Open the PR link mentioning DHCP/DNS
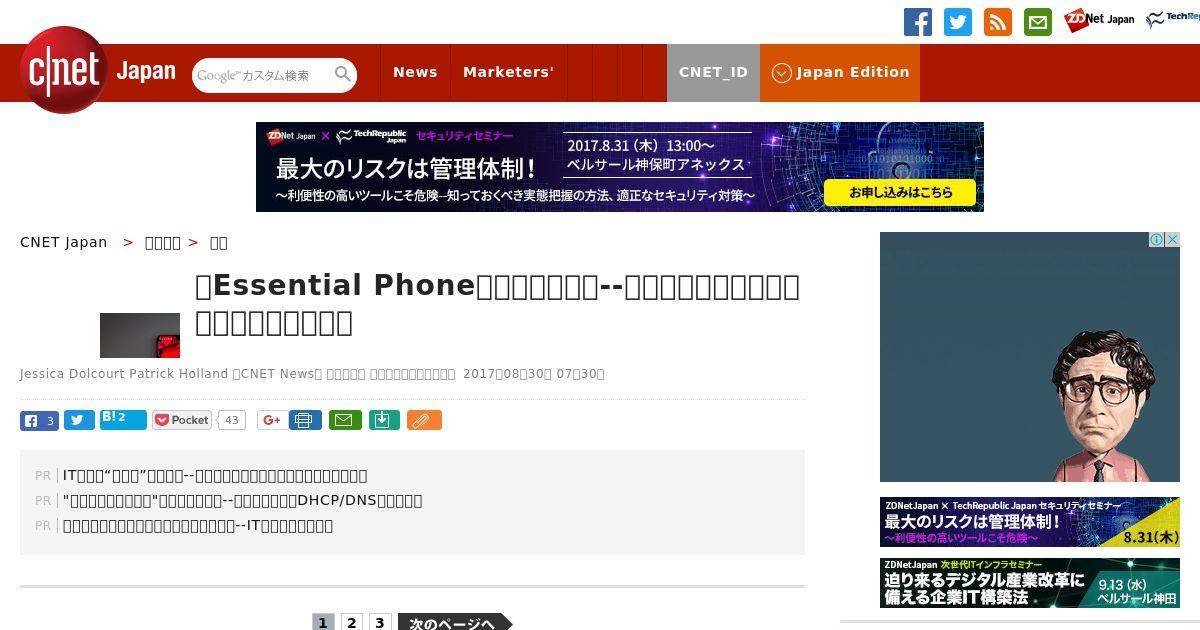The width and height of the screenshot is (1200, 630). [x=242, y=501]
